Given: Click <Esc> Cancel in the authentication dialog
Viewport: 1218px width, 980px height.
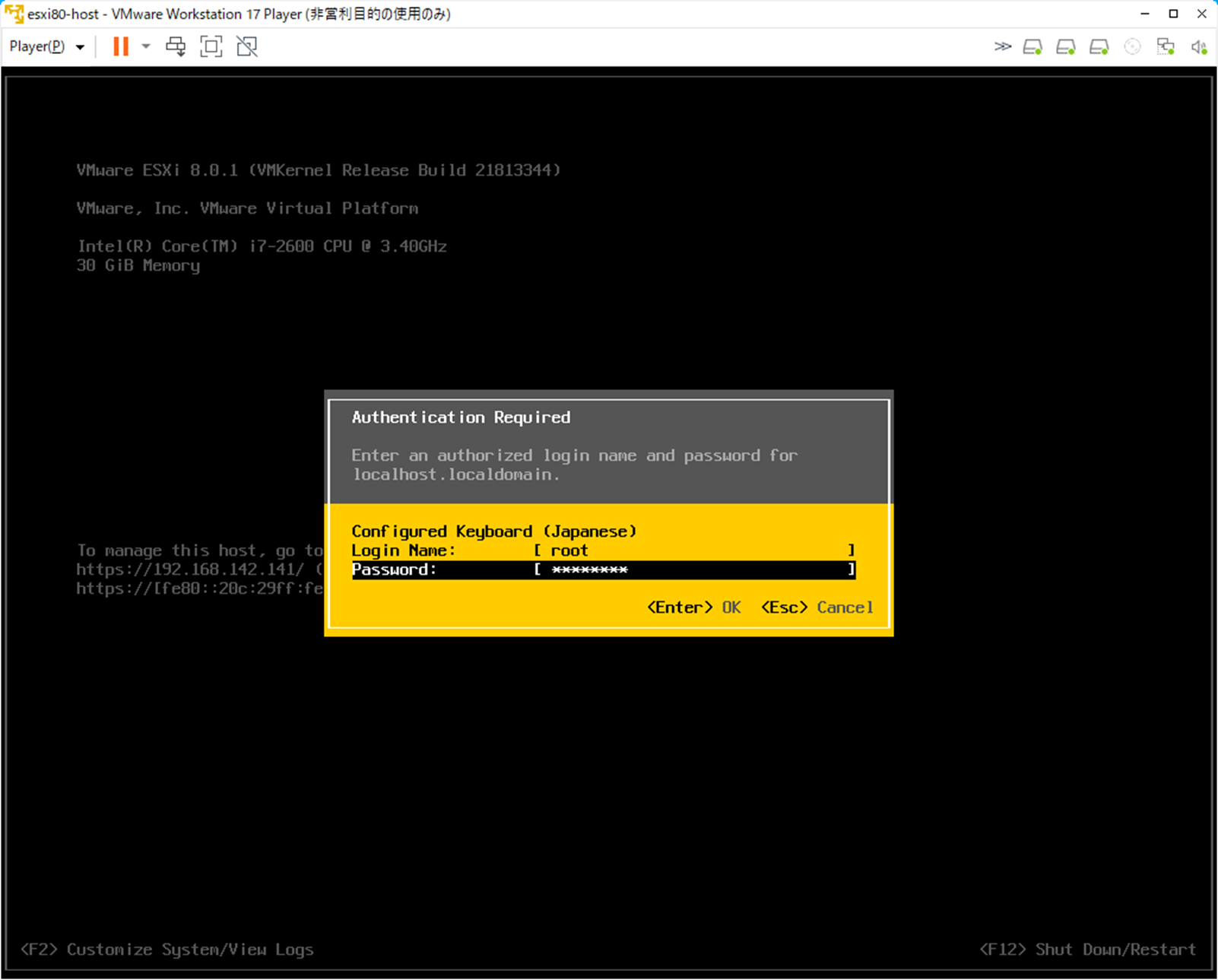Looking at the screenshot, I should coord(817,607).
